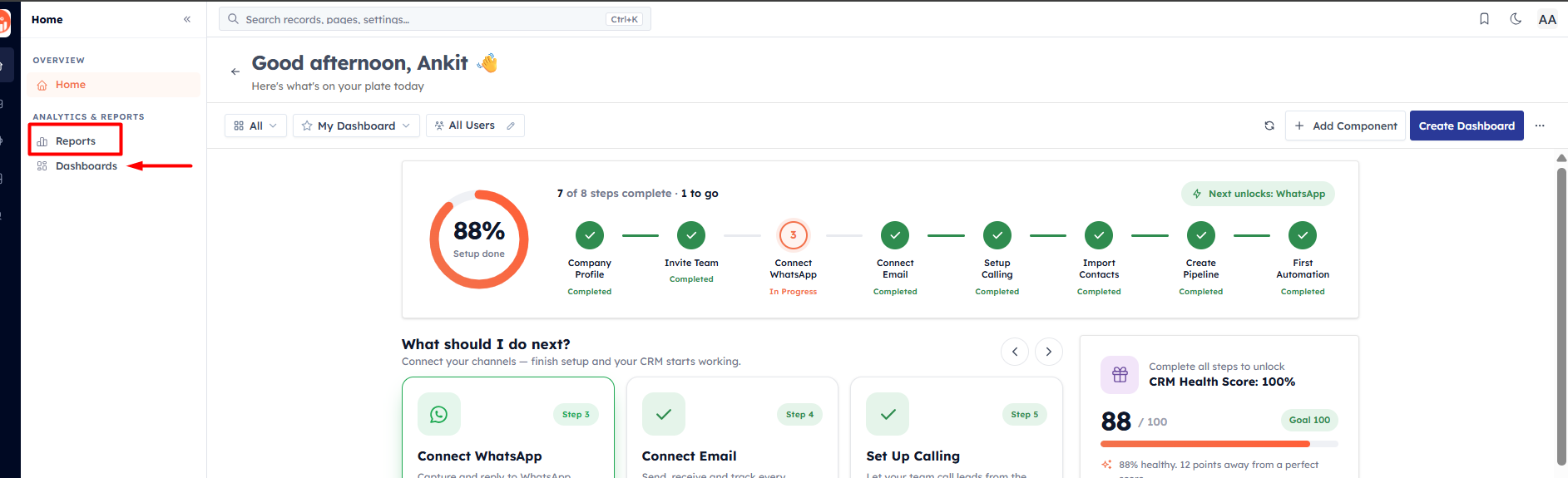Screen dimensions: 1568x478
Task: Click the Setup Calling completed check icon
Action: (997, 235)
